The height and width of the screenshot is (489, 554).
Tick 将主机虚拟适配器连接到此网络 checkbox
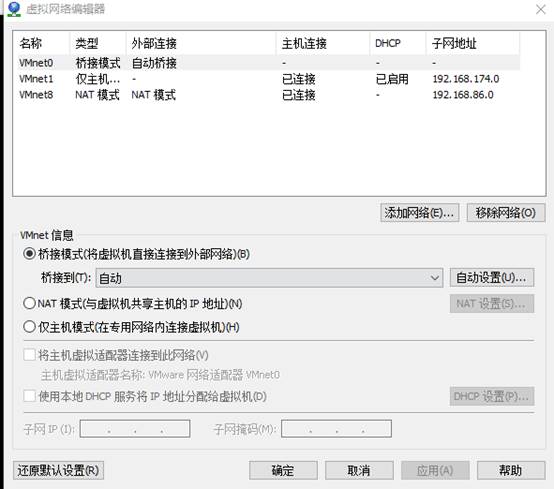[x=29, y=355]
